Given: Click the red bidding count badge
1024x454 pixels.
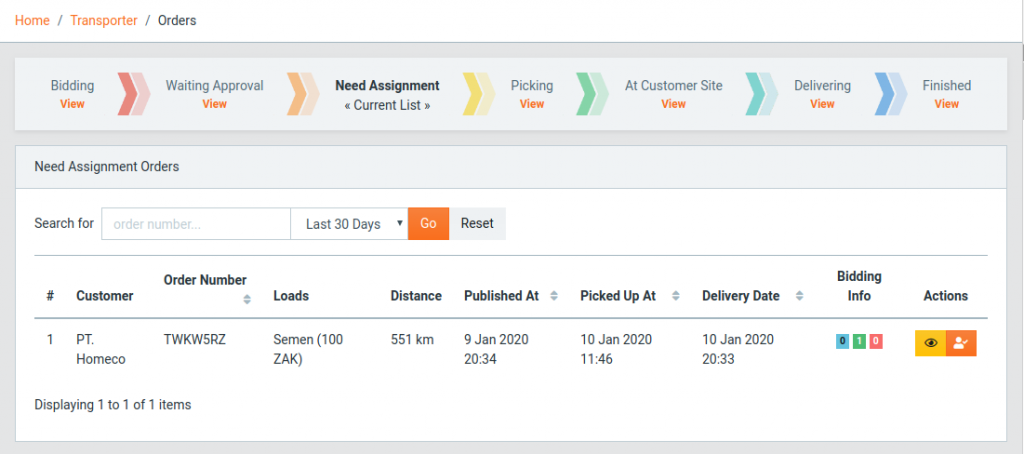Looking at the screenshot, I should pos(876,341).
